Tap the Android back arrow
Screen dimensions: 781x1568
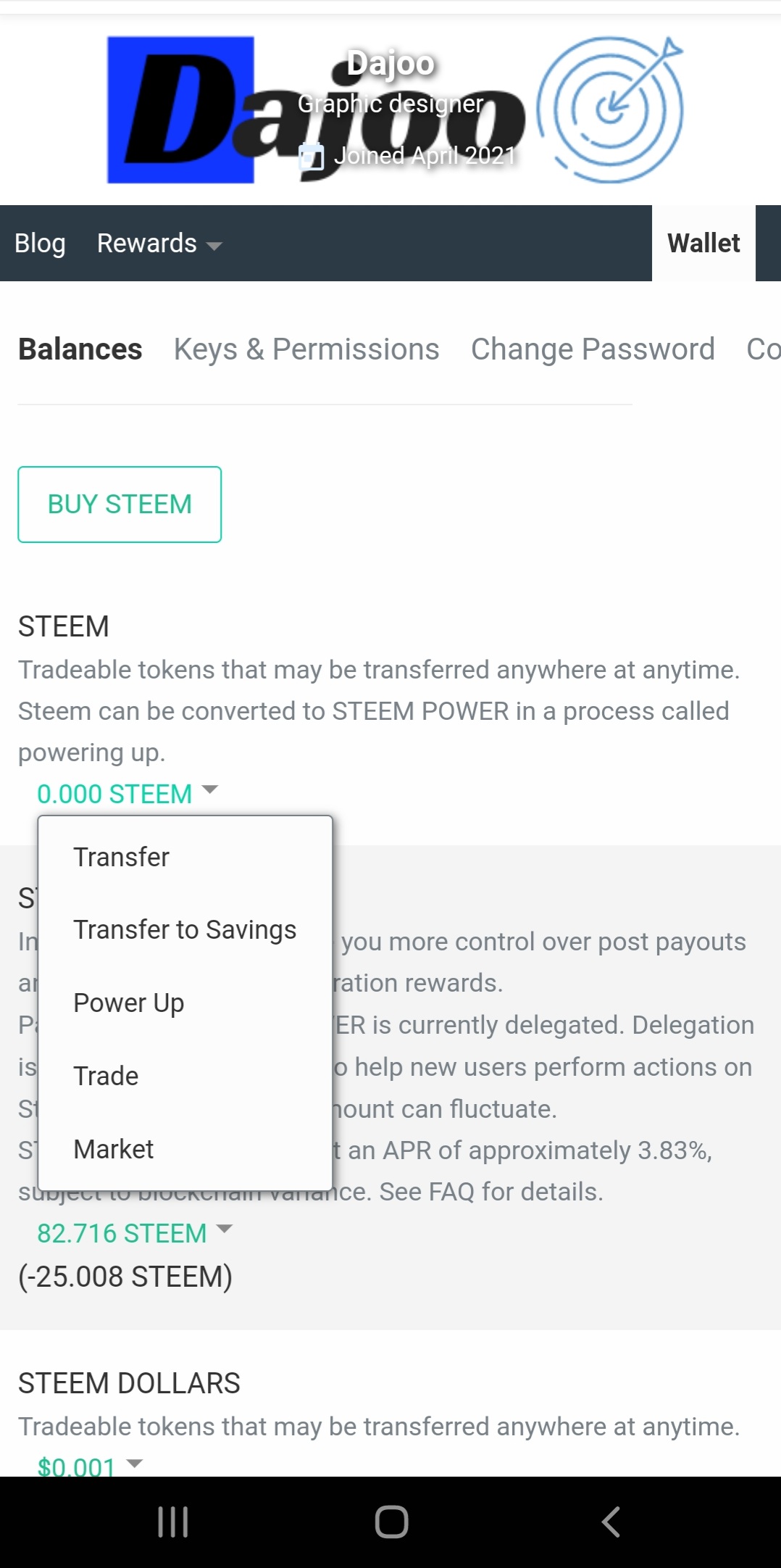(611, 1522)
